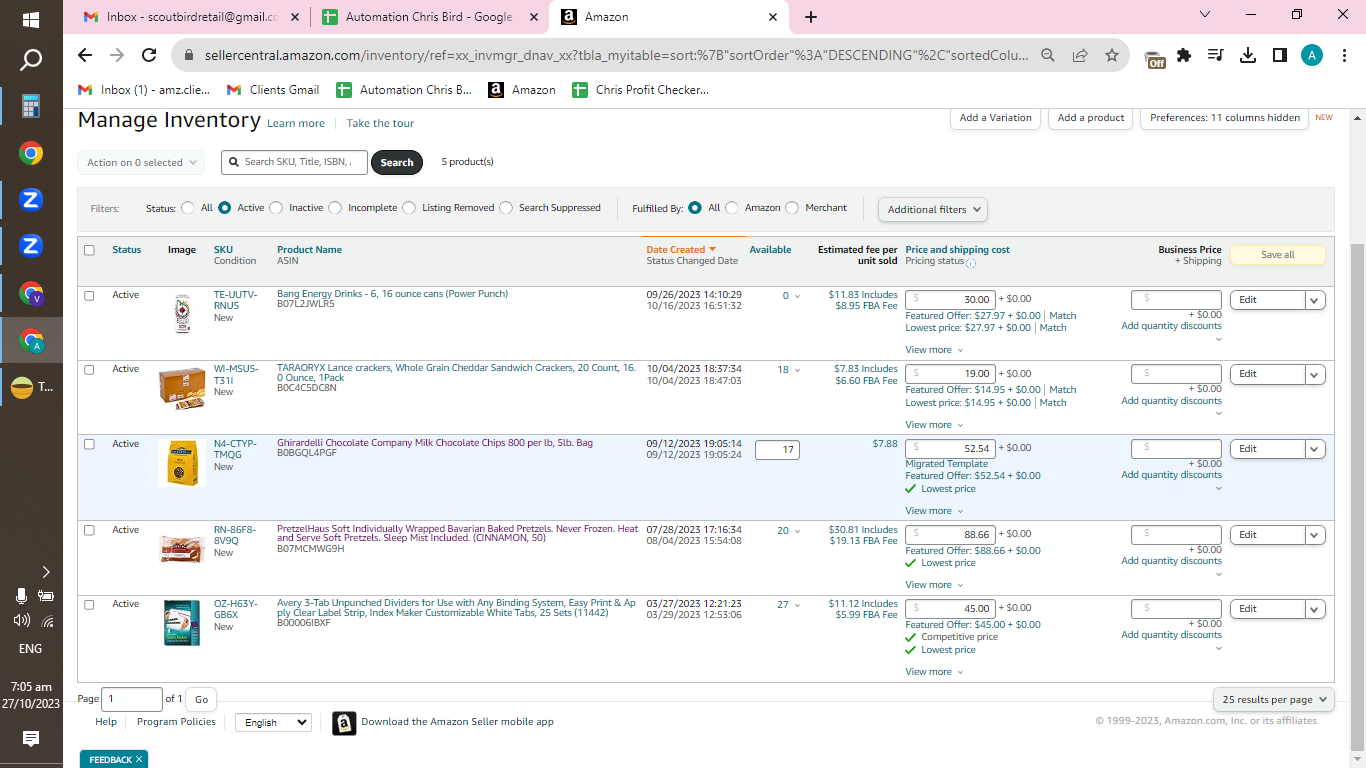Go back using the browser back arrow
1366x768 pixels.
click(85, 56)
